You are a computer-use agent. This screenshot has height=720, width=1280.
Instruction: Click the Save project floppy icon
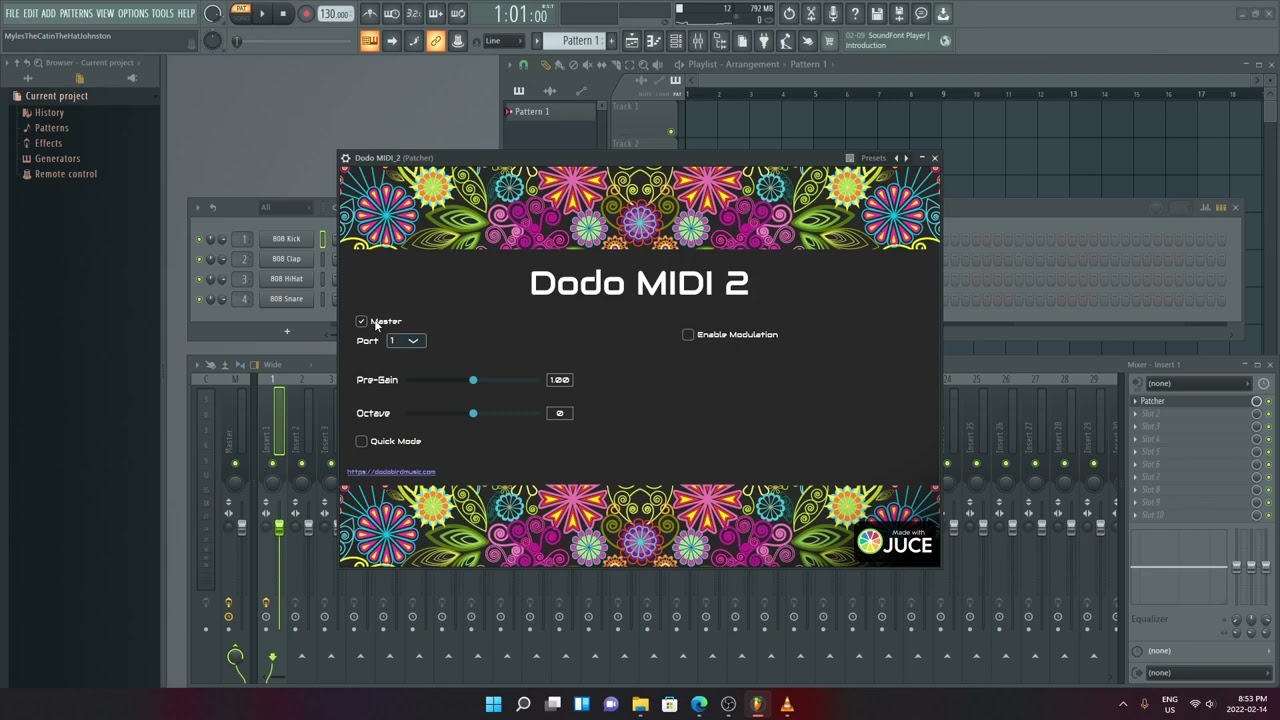tap(877, 14)
